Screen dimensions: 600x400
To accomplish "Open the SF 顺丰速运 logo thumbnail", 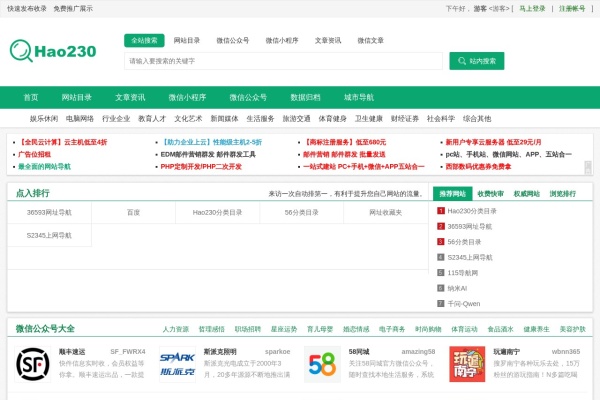I will pos(33,364).
